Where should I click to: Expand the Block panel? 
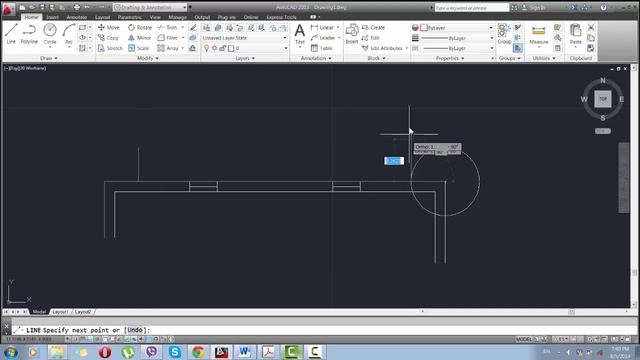point(376,58)
